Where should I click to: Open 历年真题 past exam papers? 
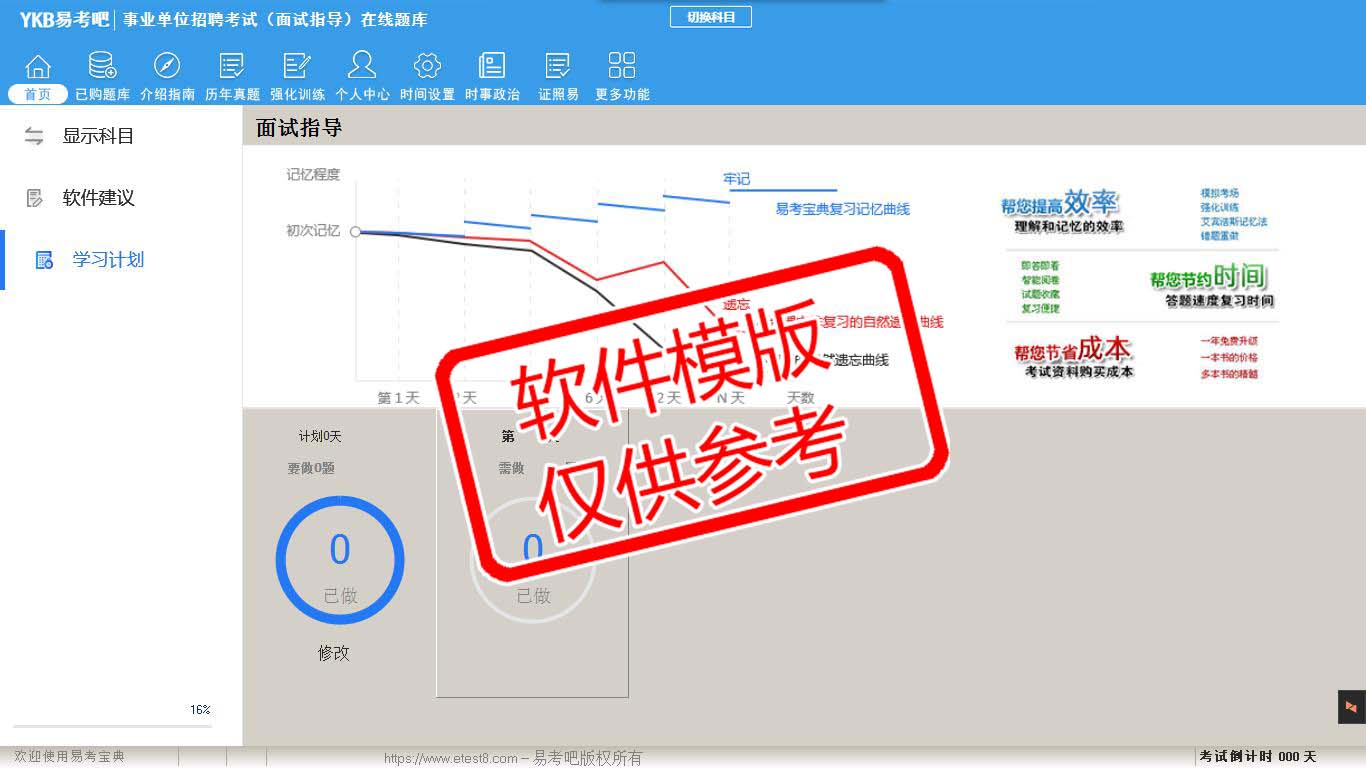(x=232, y=67)
